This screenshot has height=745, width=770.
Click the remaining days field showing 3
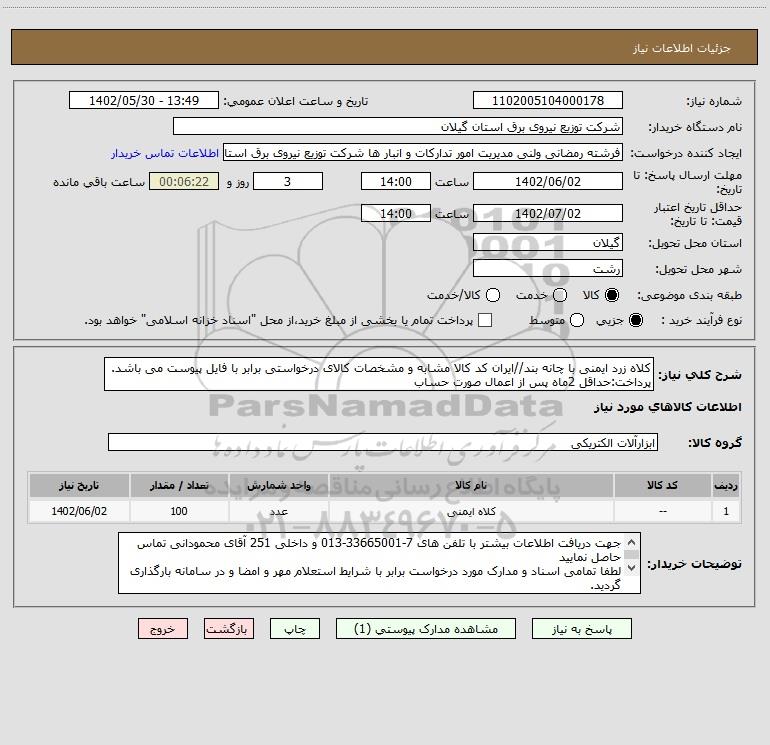pyautogui.click(x=288, y=181)
